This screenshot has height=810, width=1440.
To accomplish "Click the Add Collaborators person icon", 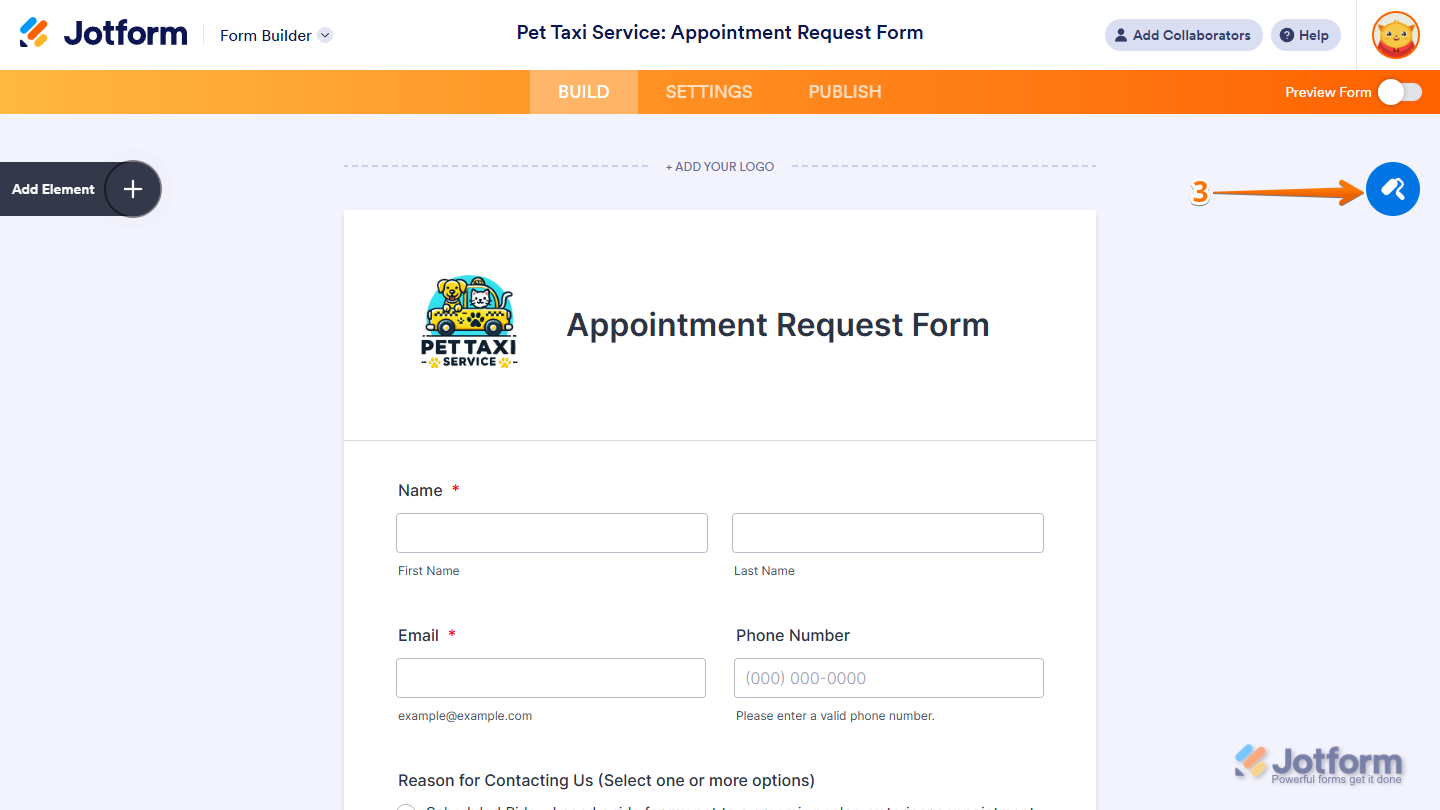I will 1121,35.
